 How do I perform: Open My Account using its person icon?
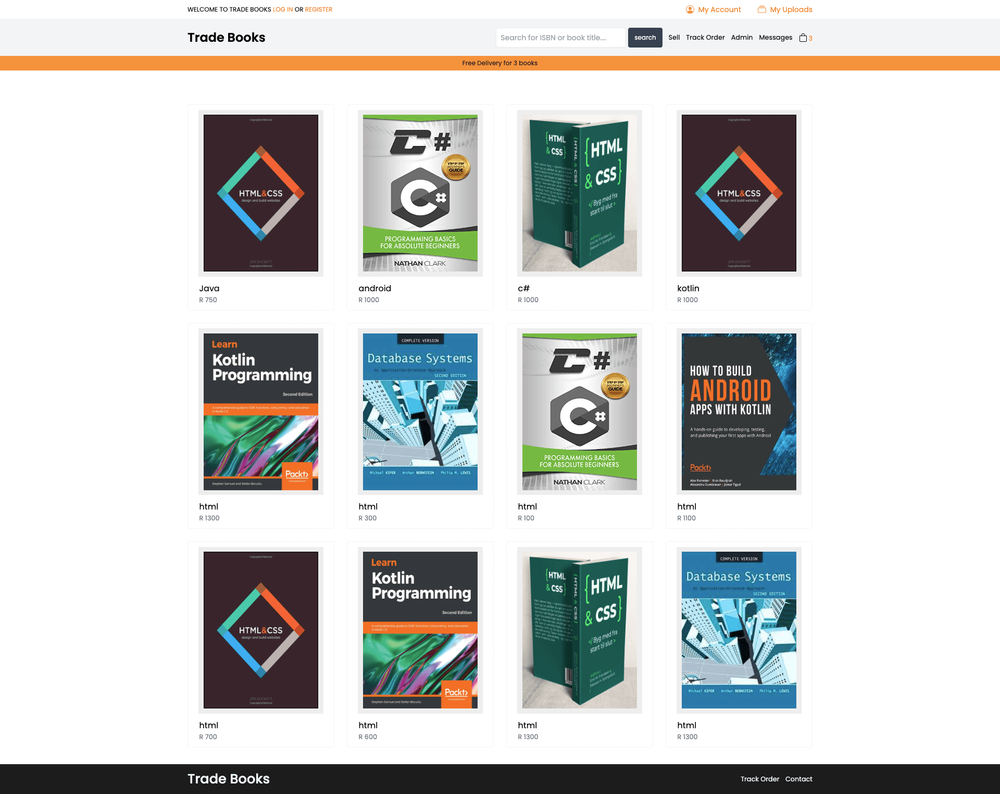click(x=690, y=9)
